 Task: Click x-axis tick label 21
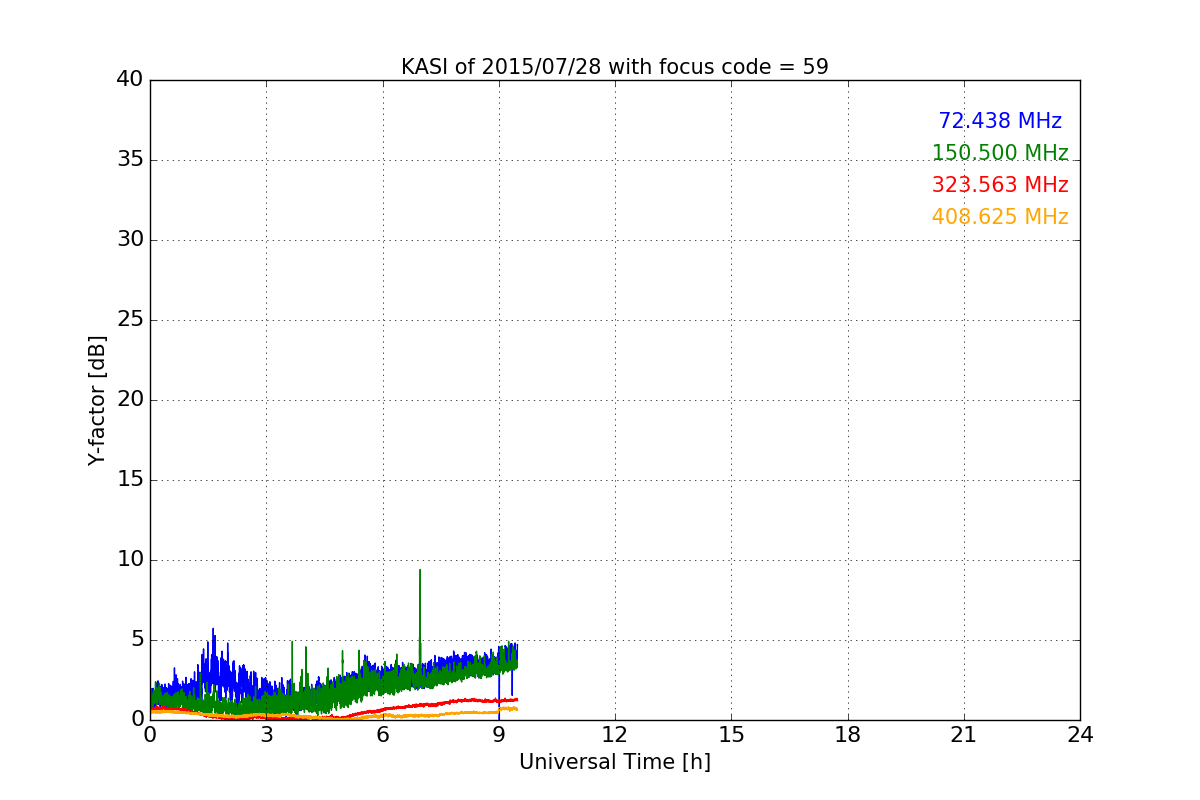[x=964, y=735]
